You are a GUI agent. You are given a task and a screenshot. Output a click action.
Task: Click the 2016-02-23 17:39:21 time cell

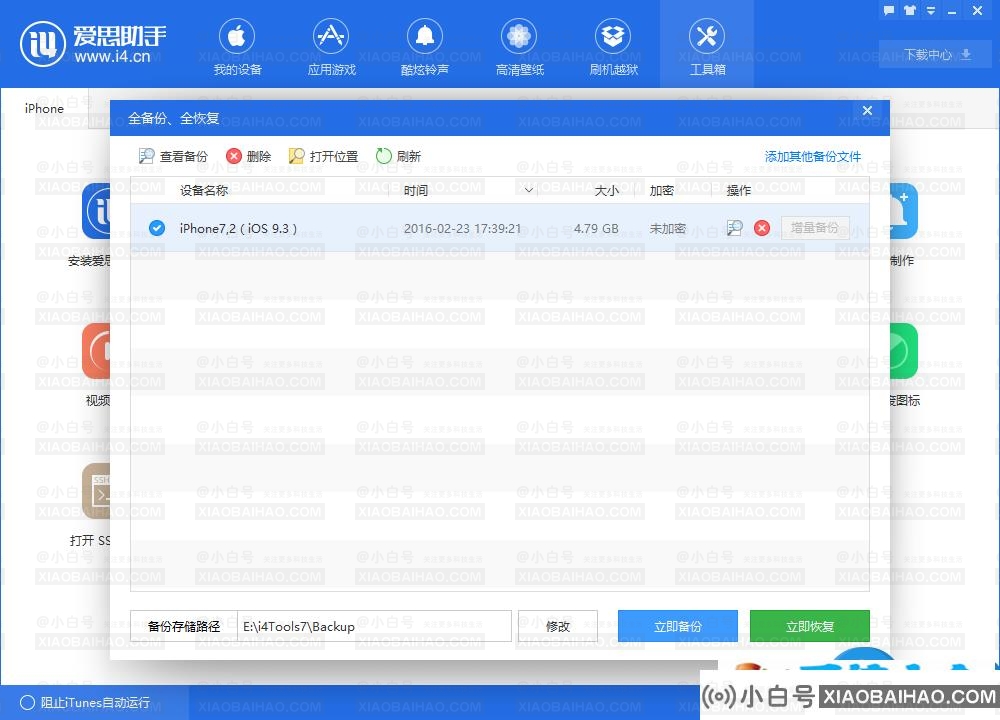(x=462, y=228)
